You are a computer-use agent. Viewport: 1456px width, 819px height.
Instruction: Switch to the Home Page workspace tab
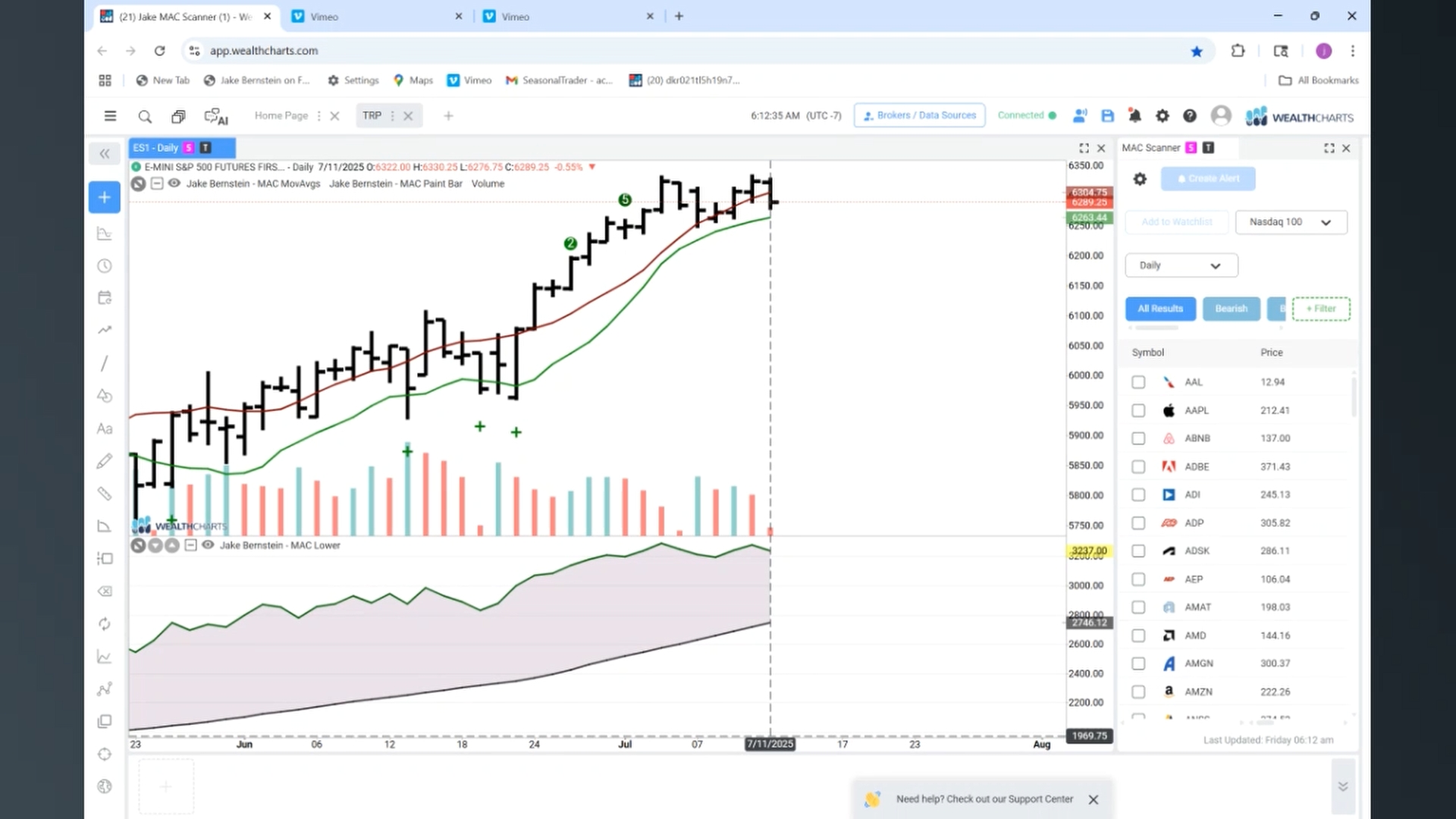coord(281,115)
